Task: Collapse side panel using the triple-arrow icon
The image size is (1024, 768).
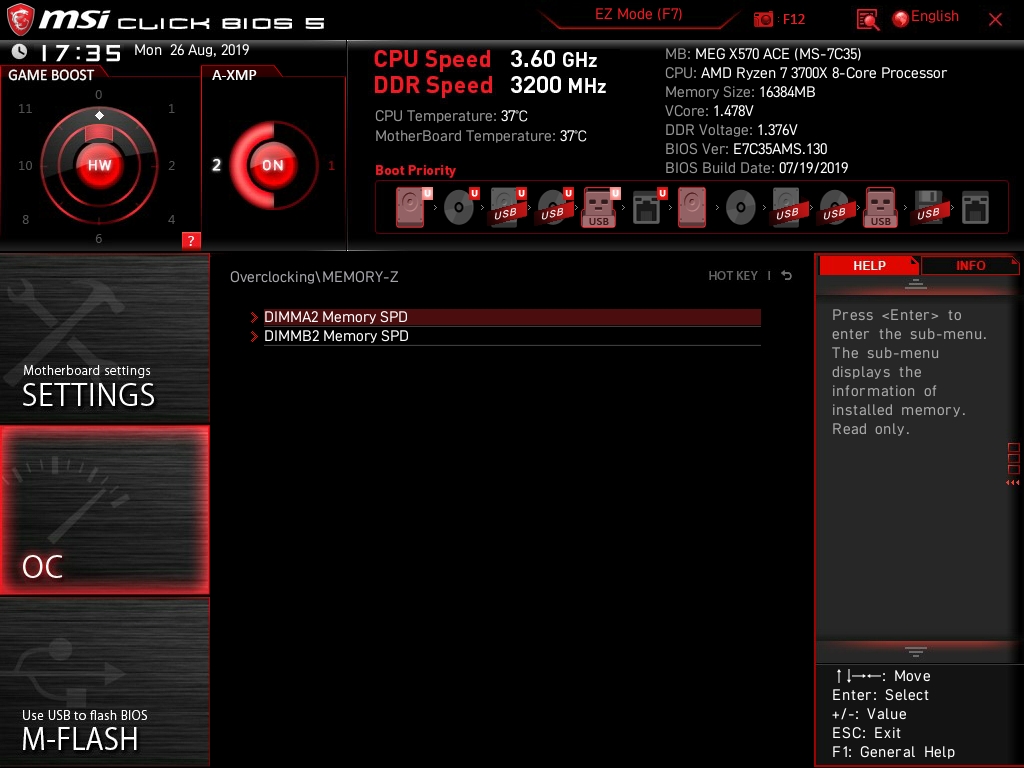Action: (x=1013, y=483)
